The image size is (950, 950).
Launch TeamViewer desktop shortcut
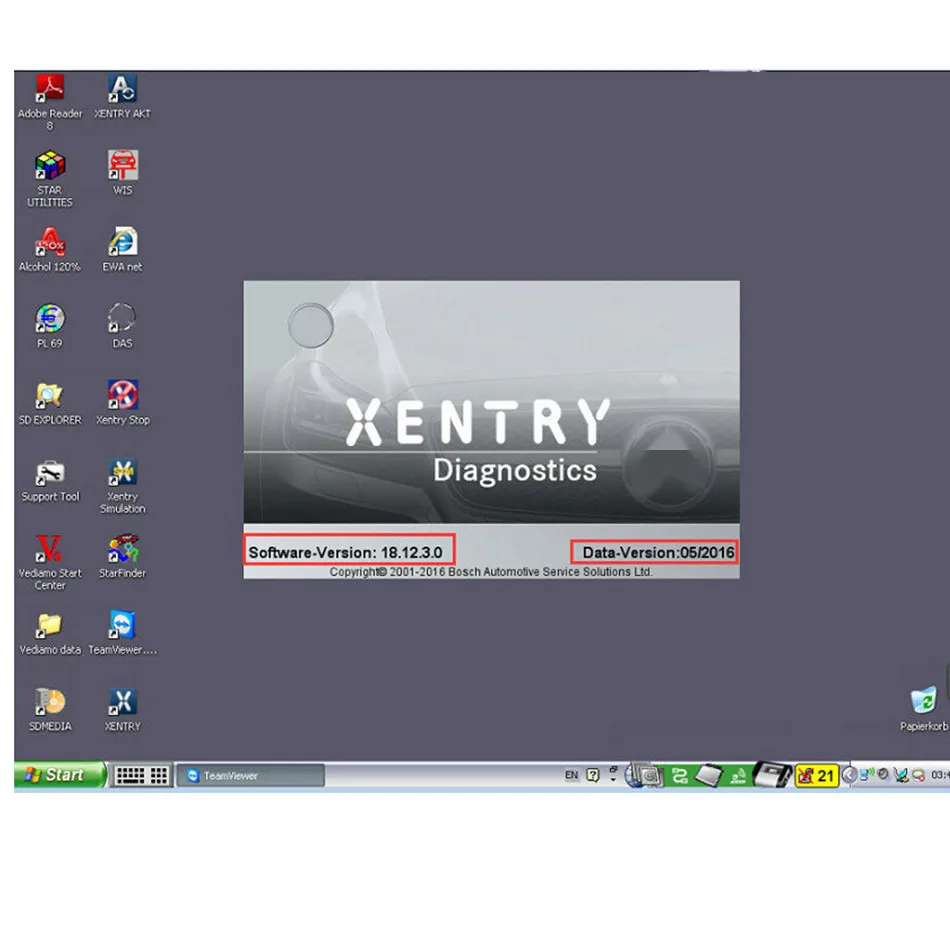122,633
